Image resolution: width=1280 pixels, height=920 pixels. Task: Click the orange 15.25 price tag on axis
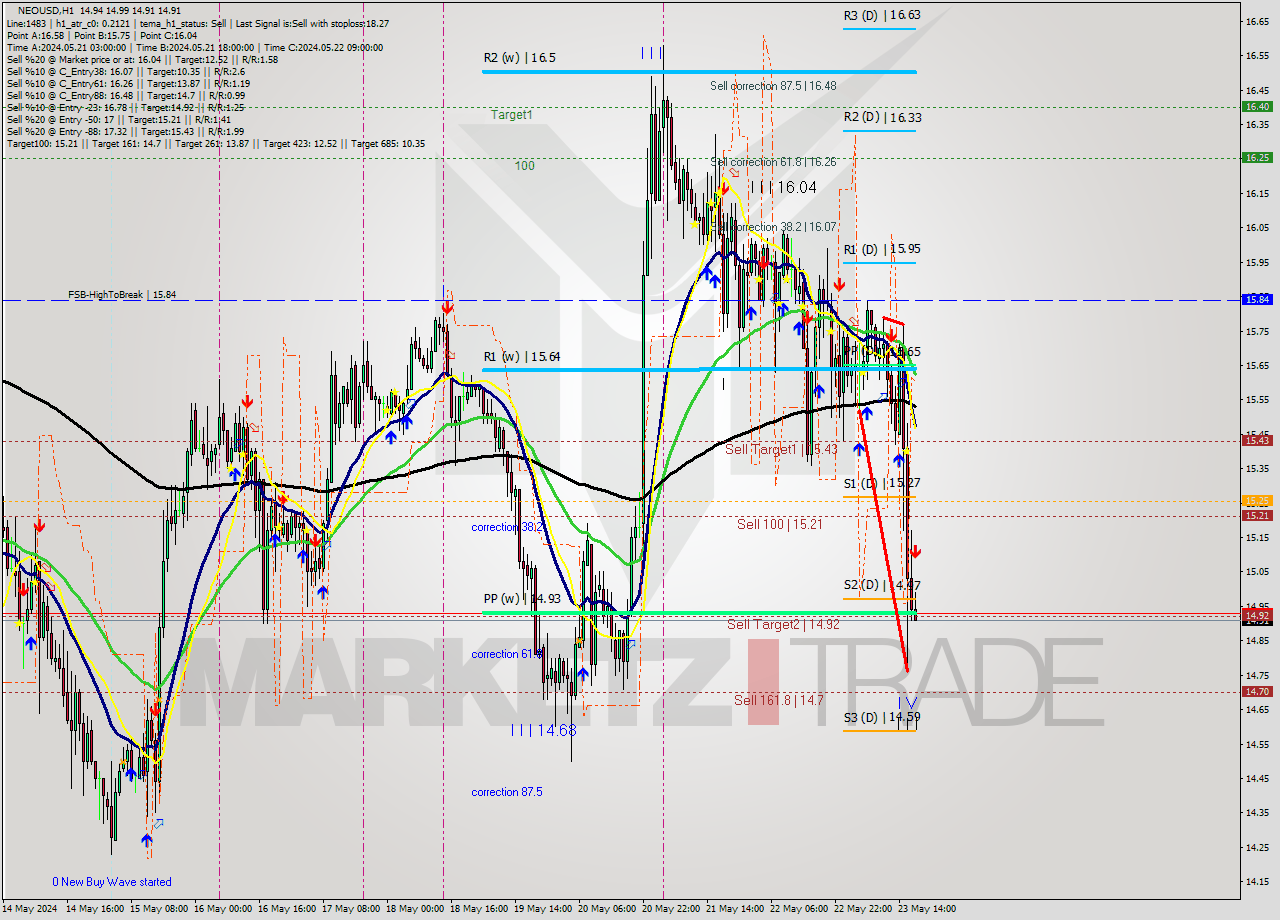(x=1257, y=501)
